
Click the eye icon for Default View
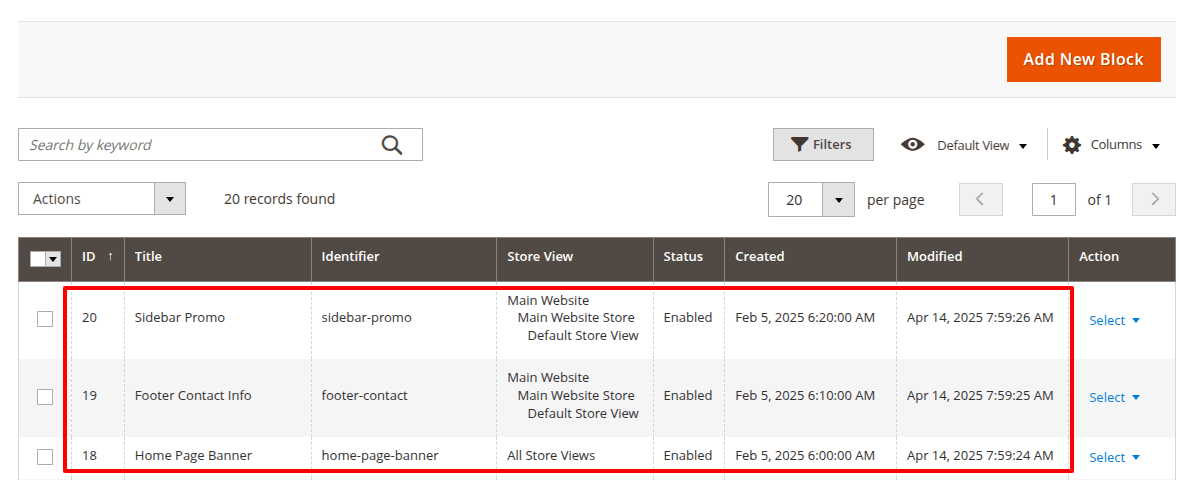912,145
